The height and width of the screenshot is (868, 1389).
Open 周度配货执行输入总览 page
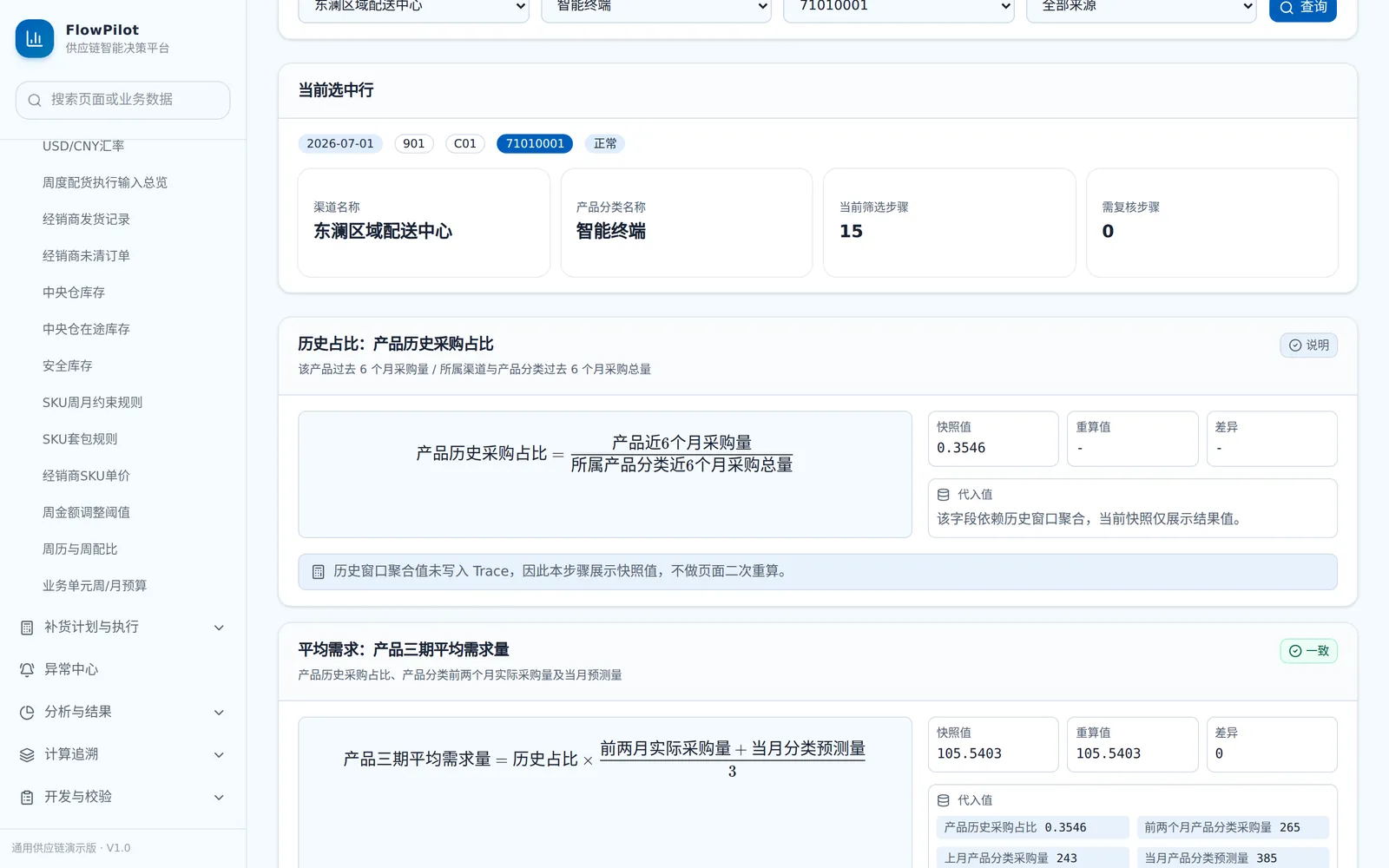pos(105,182)
